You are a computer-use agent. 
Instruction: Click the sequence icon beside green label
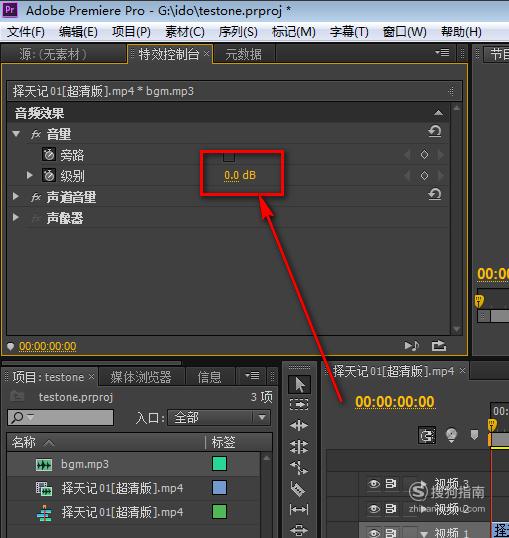(x=44, y=513)
